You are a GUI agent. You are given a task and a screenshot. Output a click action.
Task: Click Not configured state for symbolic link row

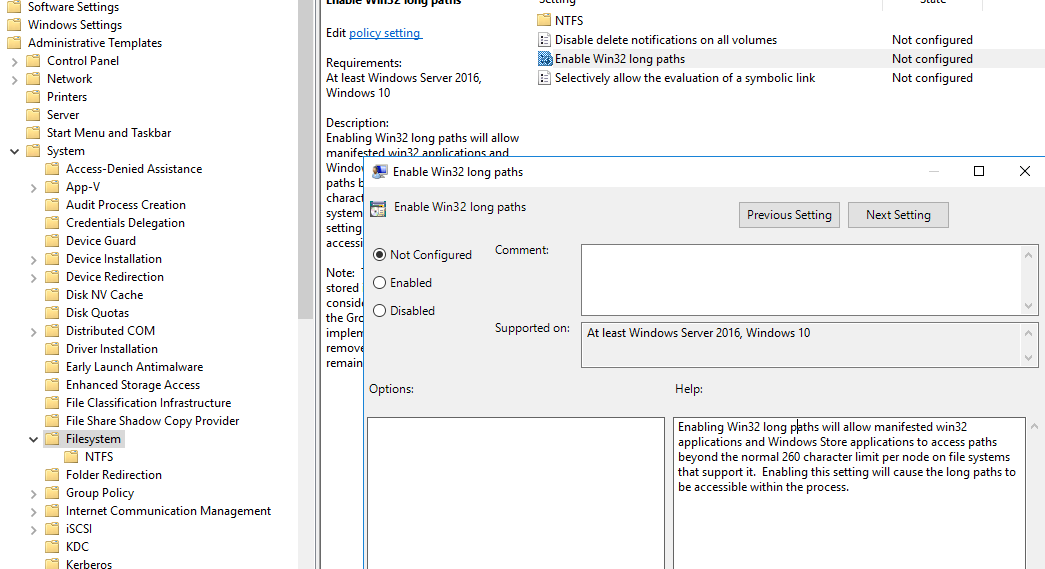932,78
